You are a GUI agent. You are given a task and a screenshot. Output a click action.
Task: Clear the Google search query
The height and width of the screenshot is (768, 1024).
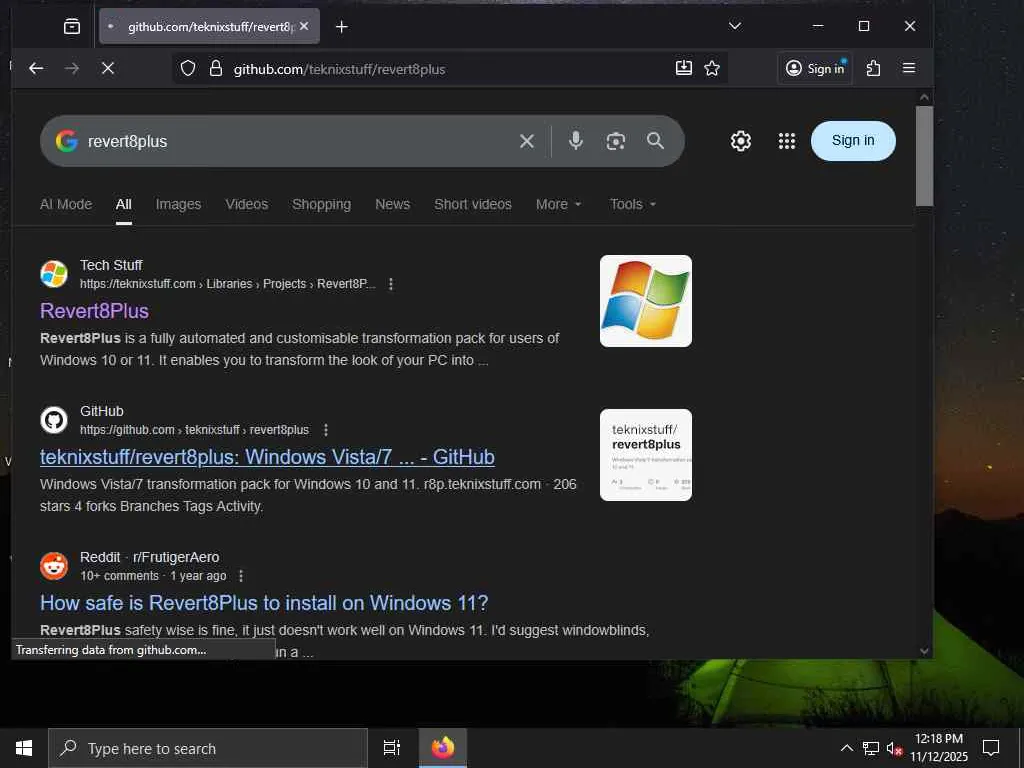(526, 141)
